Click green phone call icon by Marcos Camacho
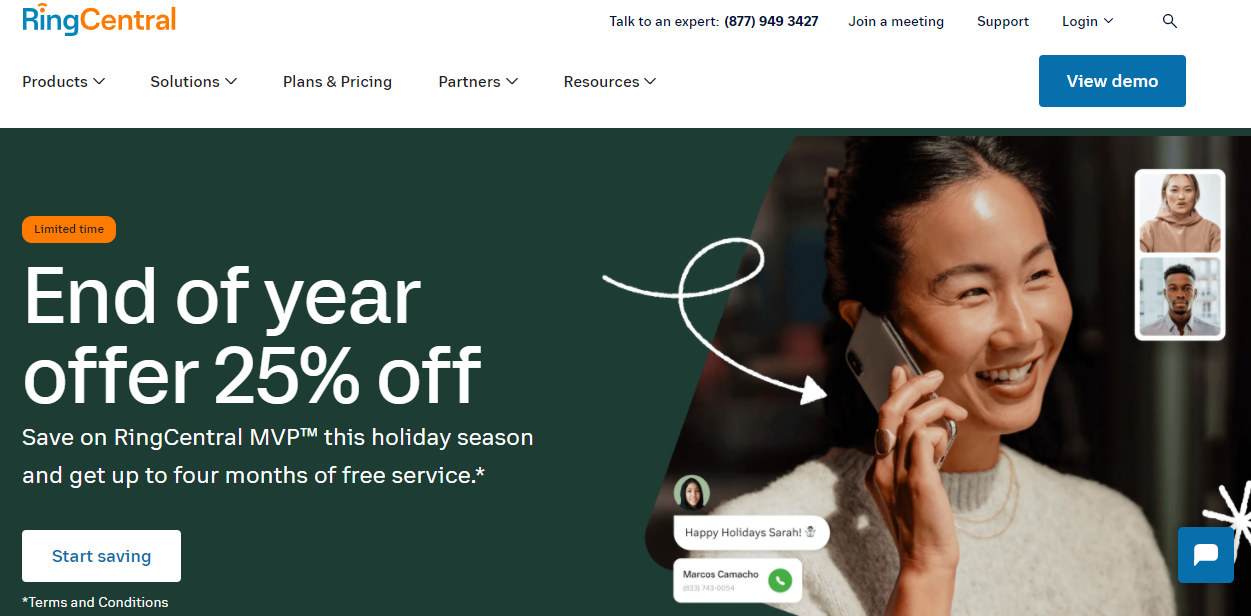The height and width of the screenshot is (616, 1251). [x=780, y=579]
